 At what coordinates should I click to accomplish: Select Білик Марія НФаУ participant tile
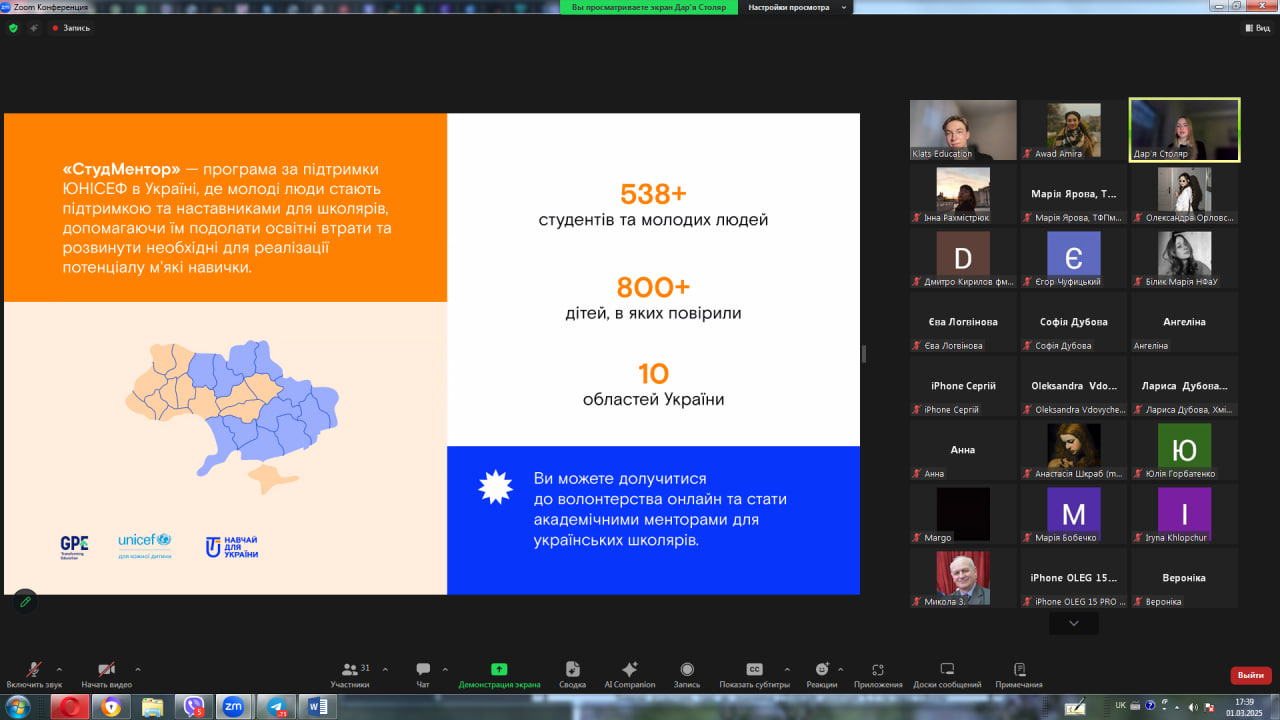point(1184,258)
